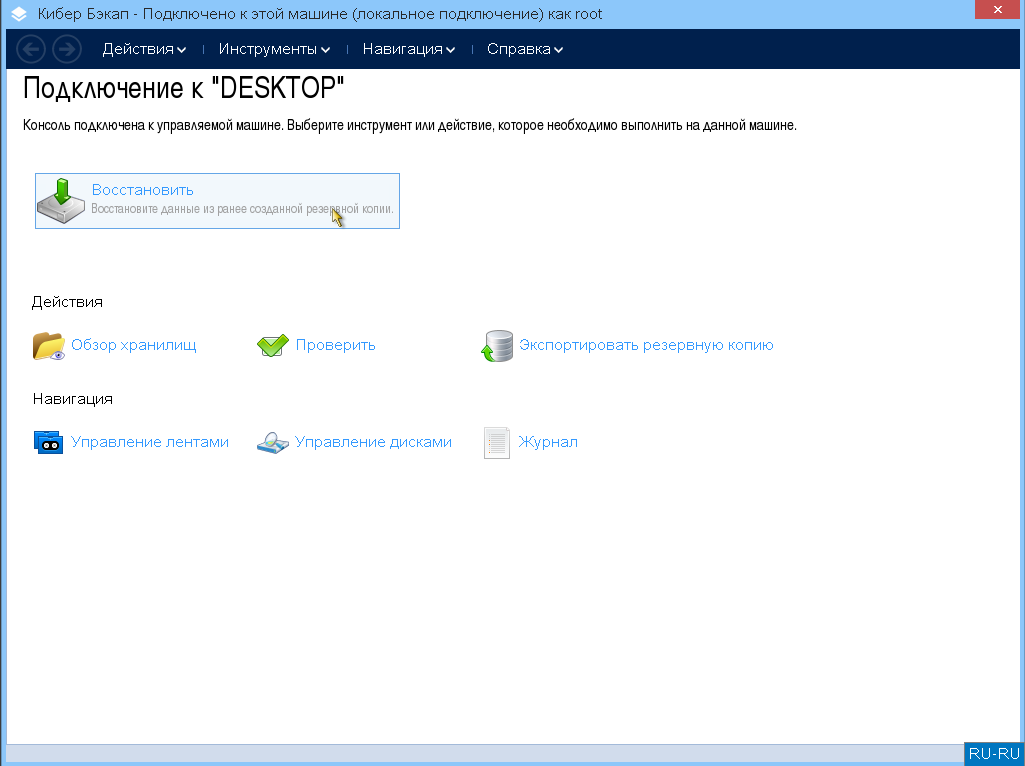The image size is (1025, 766).
Task: Click the Кибер Бэкап title bar icon
Action: pyautogui.click(x=18, y=15)
